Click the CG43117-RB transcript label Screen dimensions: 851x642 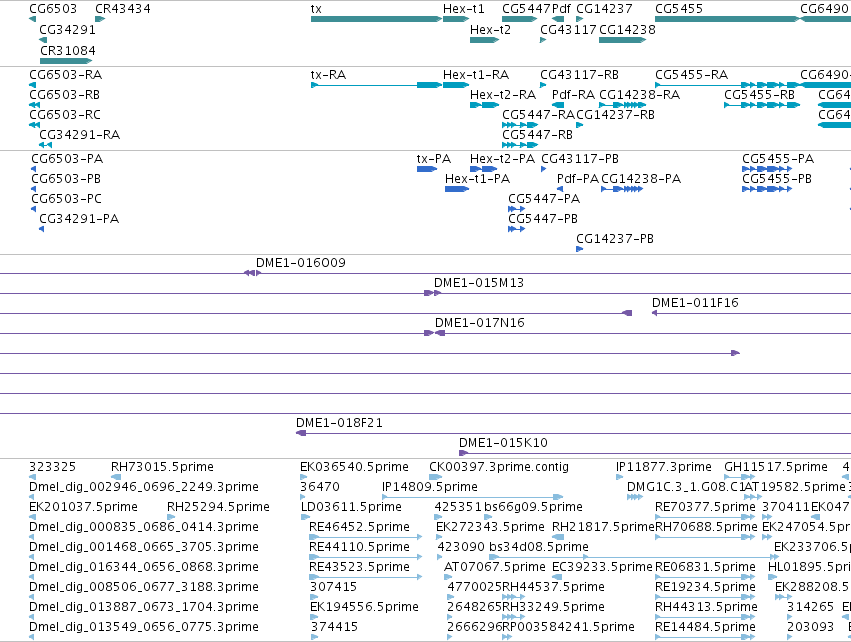580,75
